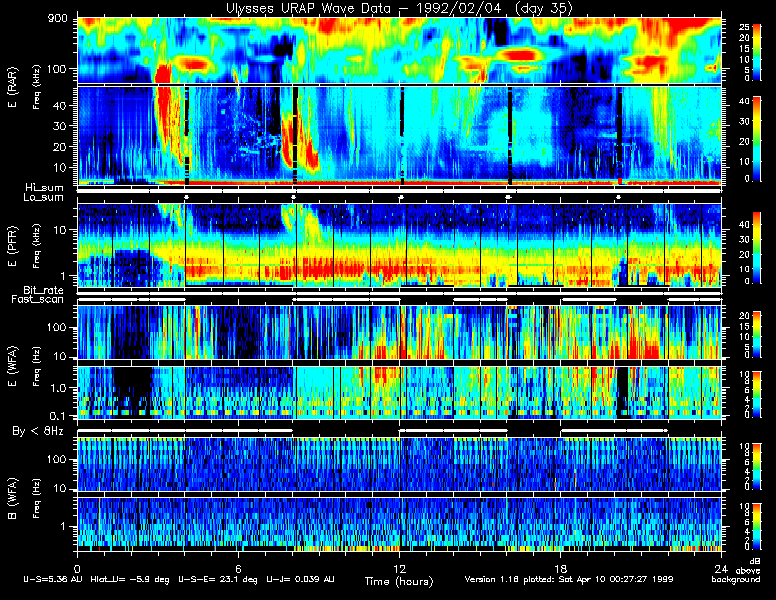Click the lowest B (WFA) 1 Hz spectrogram panel
The image size is (776, 600).
click(x=399, y=525)
